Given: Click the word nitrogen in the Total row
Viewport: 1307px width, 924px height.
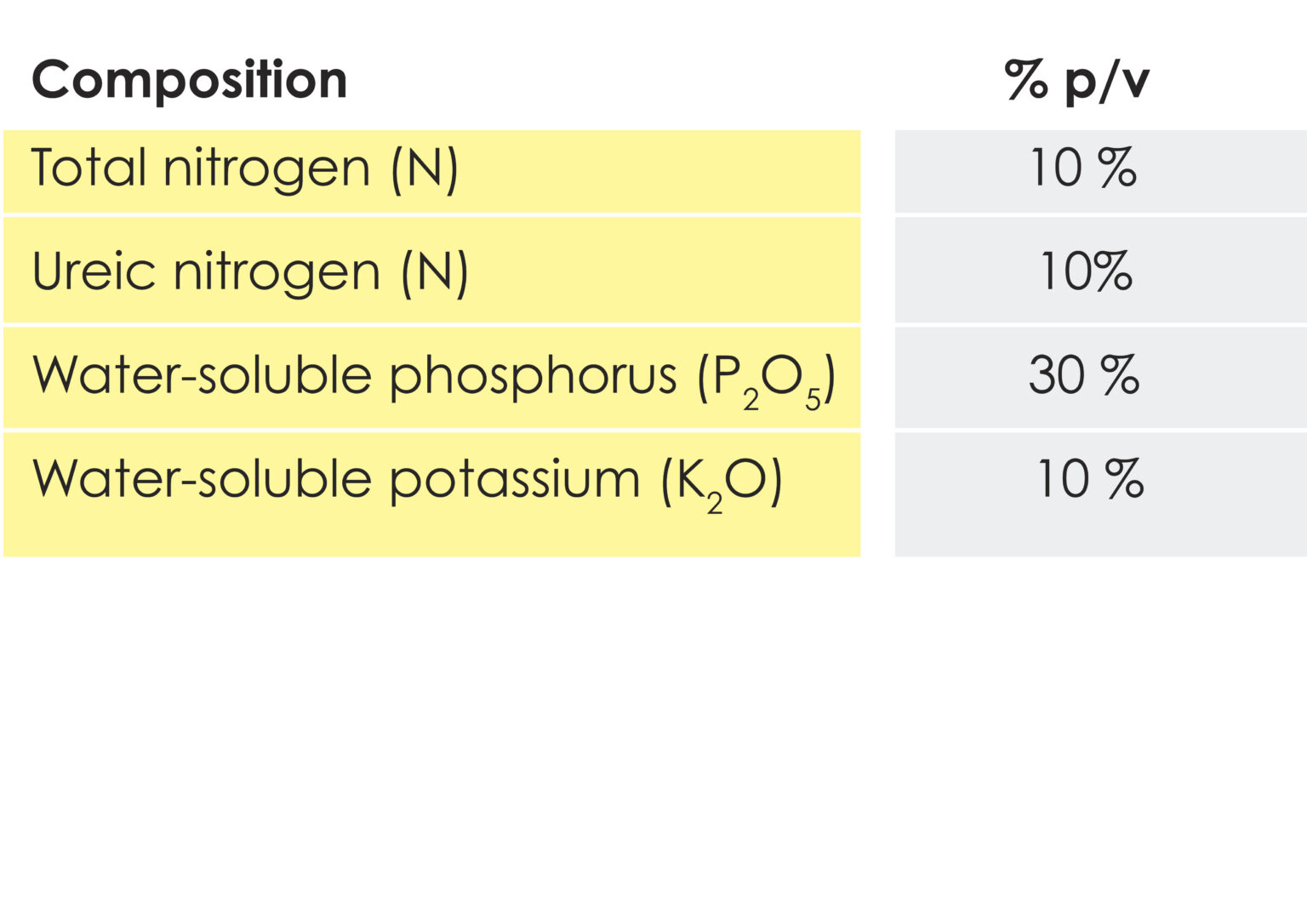Looking at the screenshot, I should click(266, 169).
